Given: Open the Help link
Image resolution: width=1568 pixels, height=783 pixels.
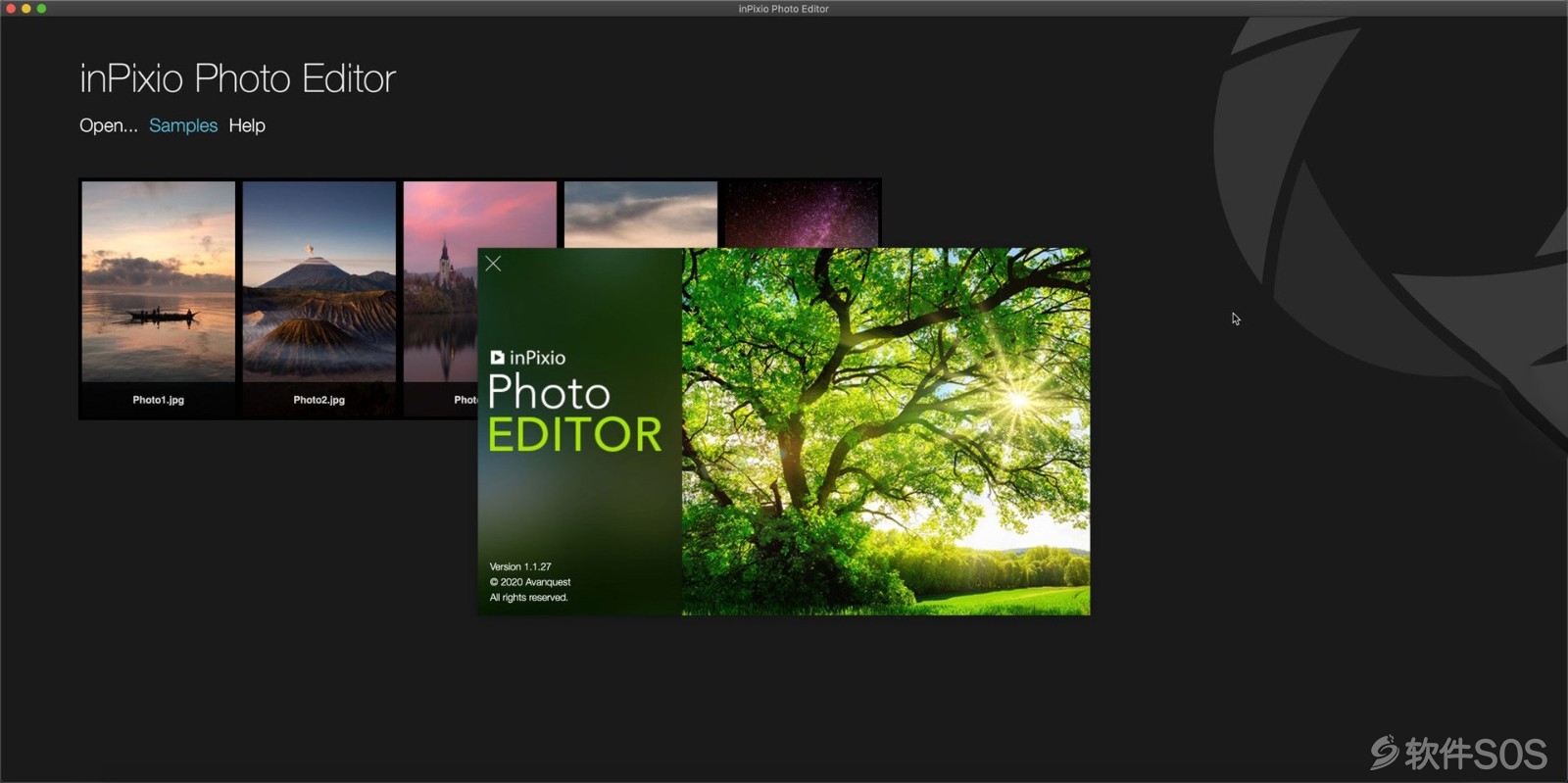Looking at the screenshot, I should [x=247, y=125].
